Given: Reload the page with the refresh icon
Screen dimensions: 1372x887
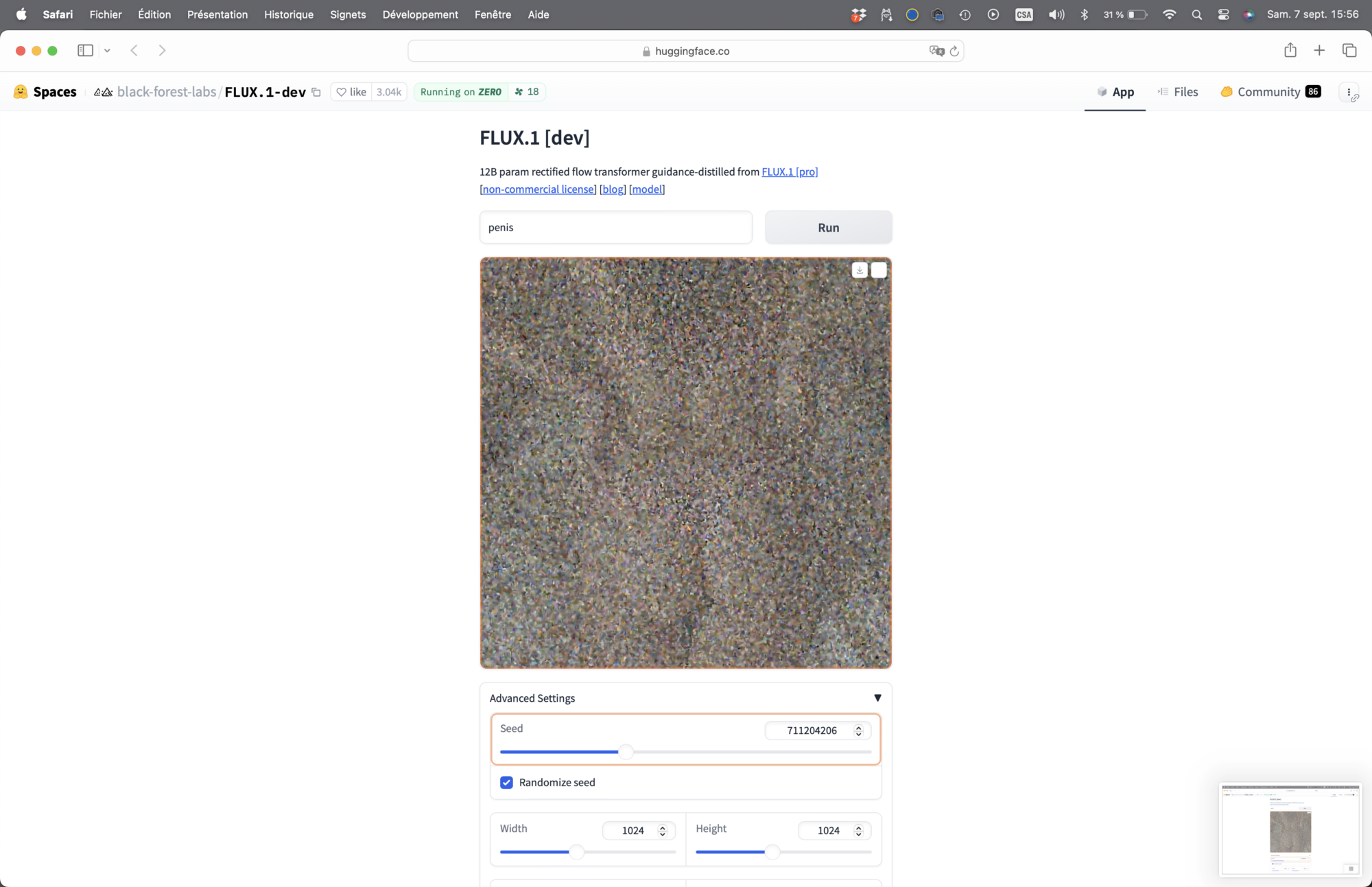Looking at the screenshot, I should [954, 51].
